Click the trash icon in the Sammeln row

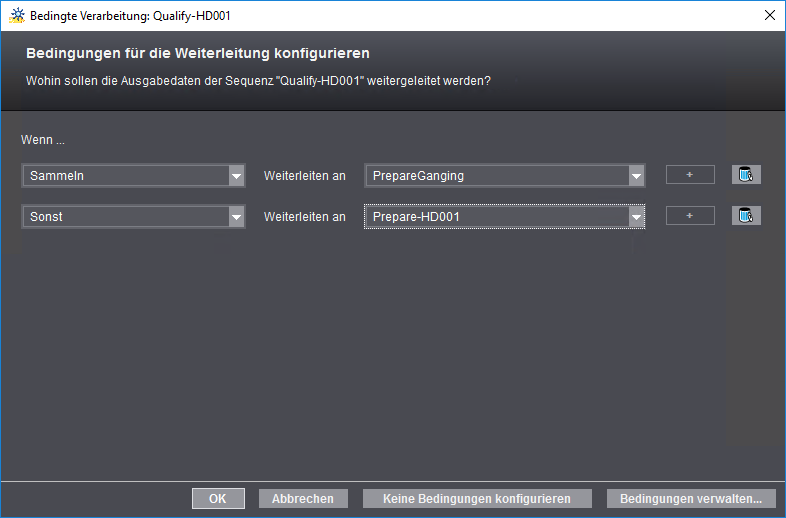[x=745, y=175]
